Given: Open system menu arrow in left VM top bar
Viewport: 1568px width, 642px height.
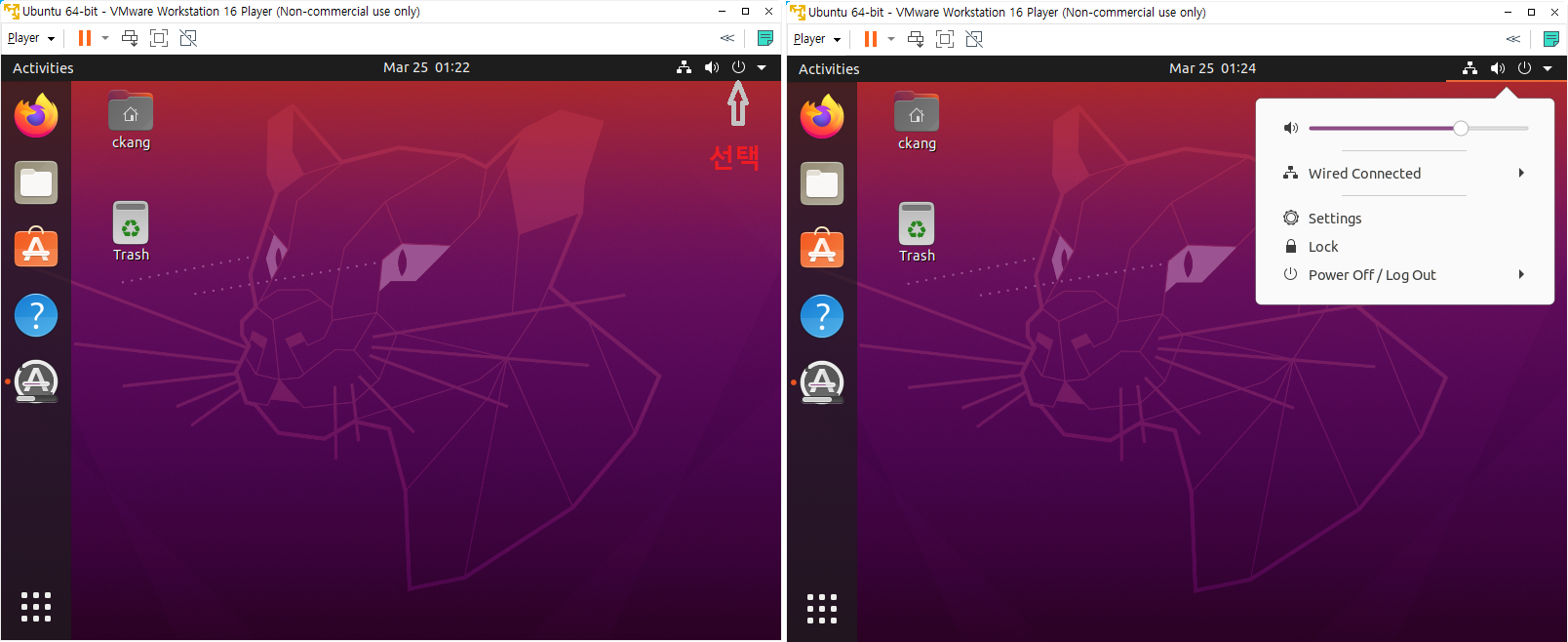Looking at the screenshot, I should (762, 67).
